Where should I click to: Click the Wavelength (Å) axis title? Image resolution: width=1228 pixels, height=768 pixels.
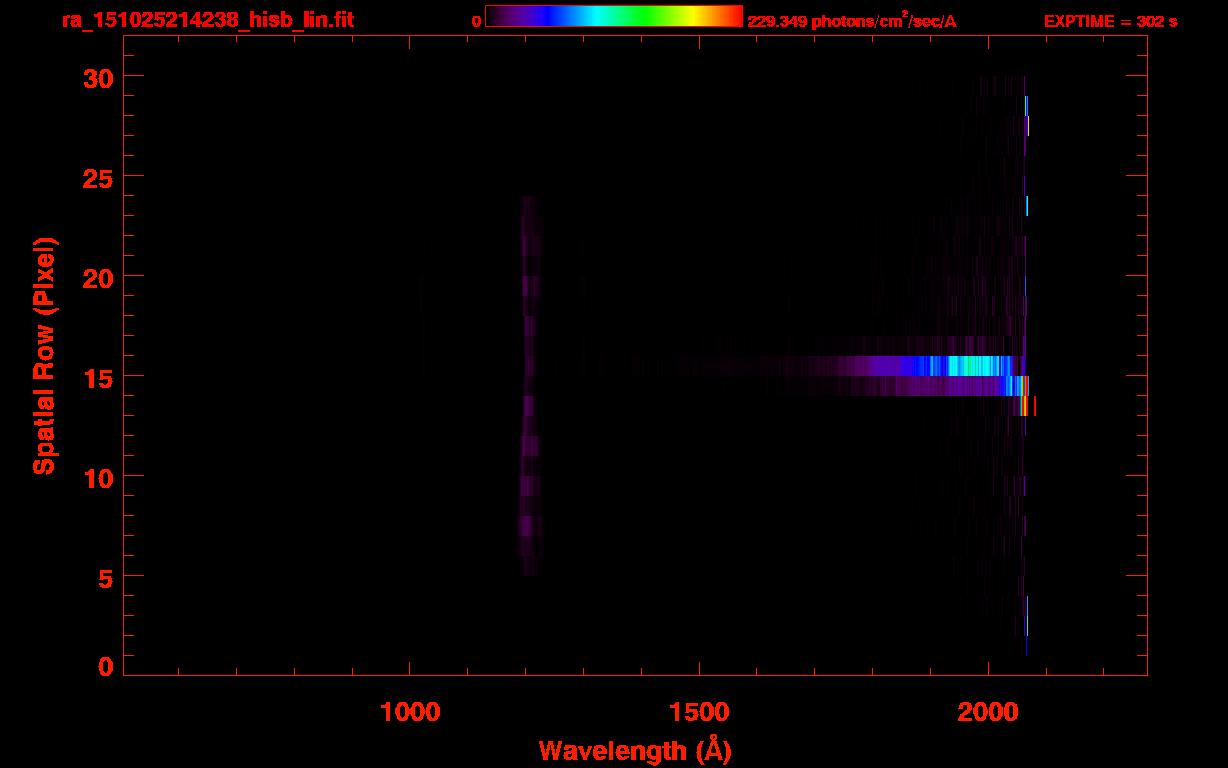[635, 750]
